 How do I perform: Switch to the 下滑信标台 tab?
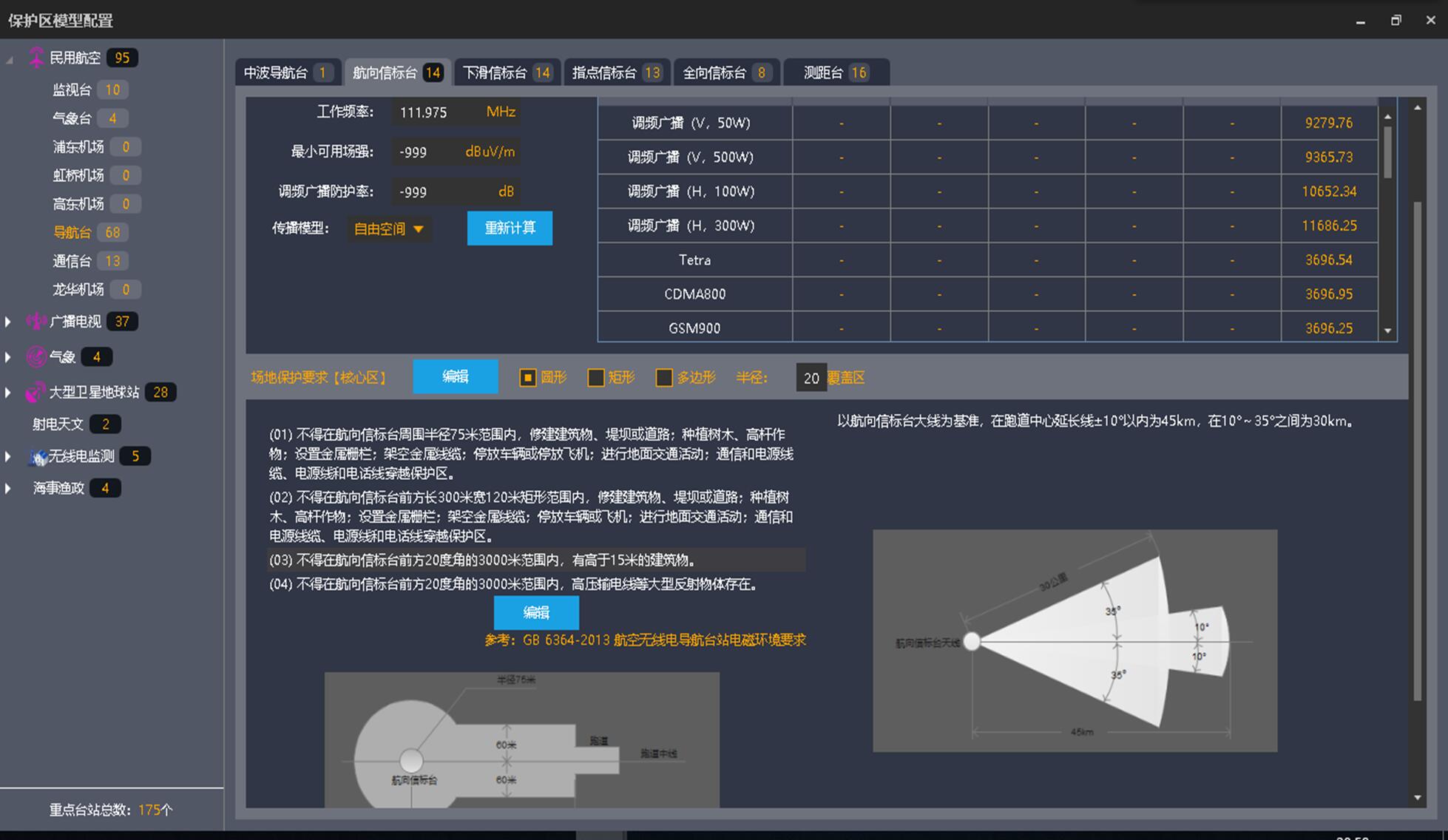coord(507,72)
